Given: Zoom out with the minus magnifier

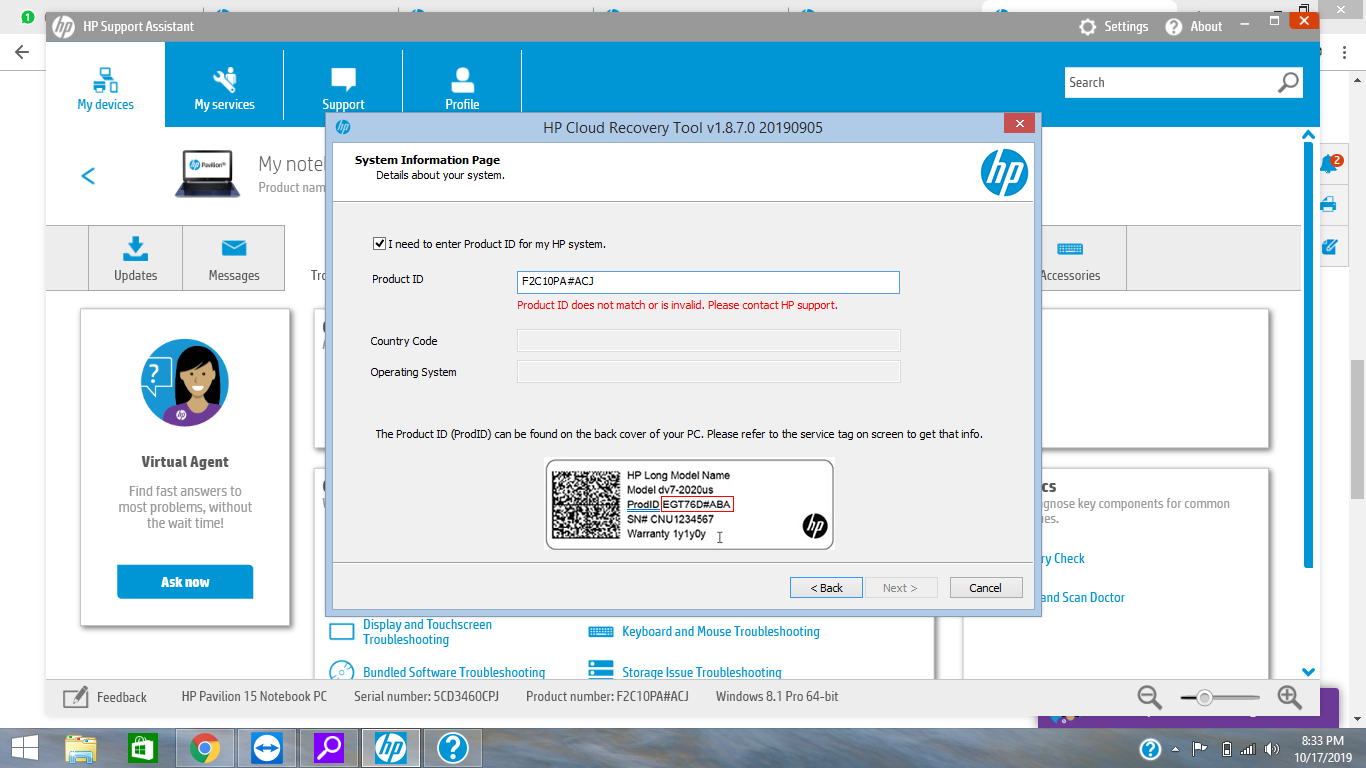Looking at the screenshot, I should pyautogui.click(x=1150, y=697).
